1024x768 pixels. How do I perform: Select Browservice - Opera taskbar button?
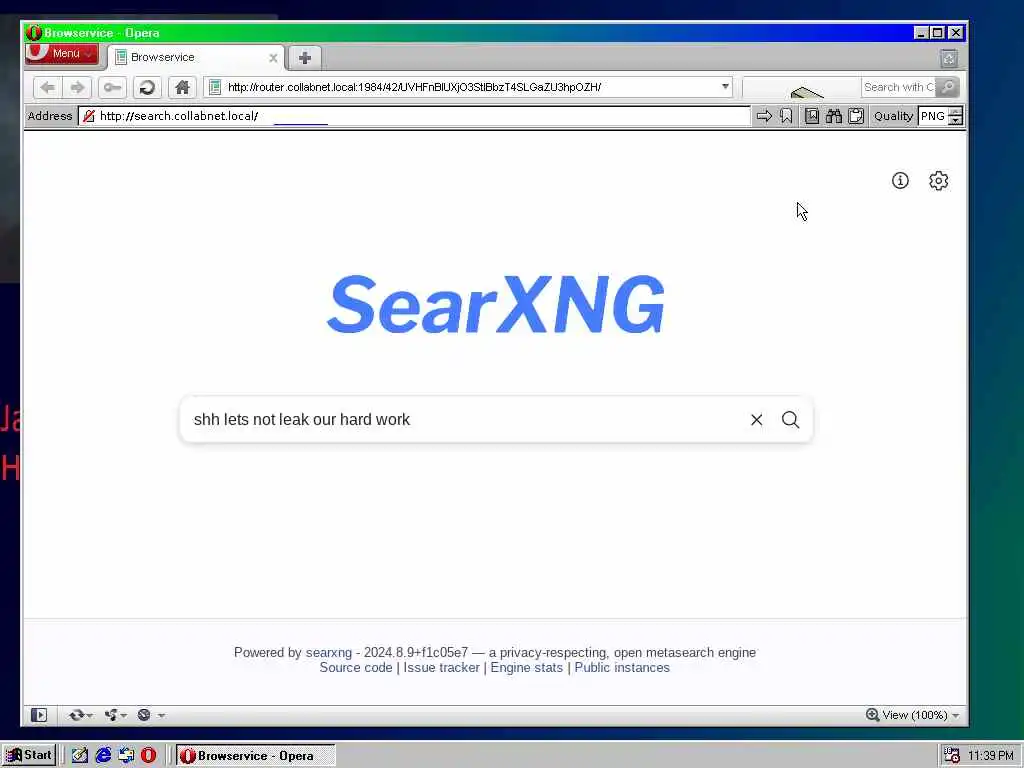(256, 756)
